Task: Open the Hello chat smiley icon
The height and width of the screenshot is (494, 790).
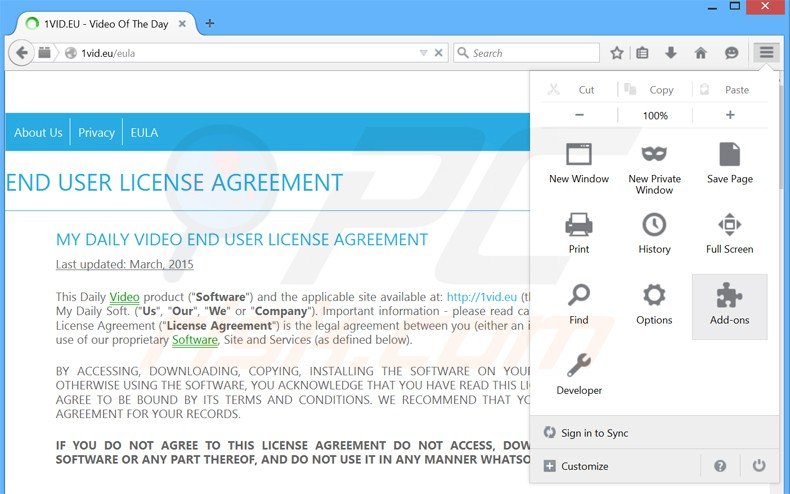Action: pos(732,52)
